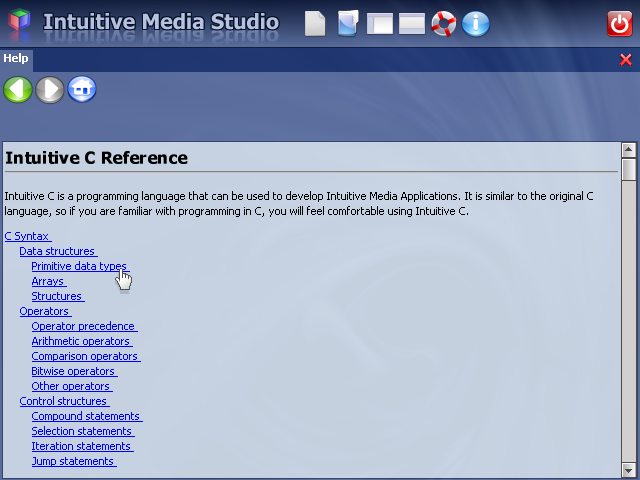The image size is (640, 480).
Task: Click the red power quit button
Action: tap(619, 24)
